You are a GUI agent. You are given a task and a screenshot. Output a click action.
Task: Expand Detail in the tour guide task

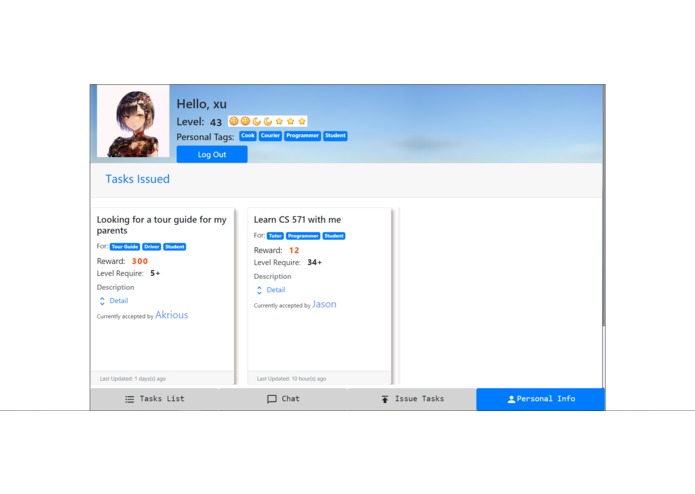pos(119,301)
